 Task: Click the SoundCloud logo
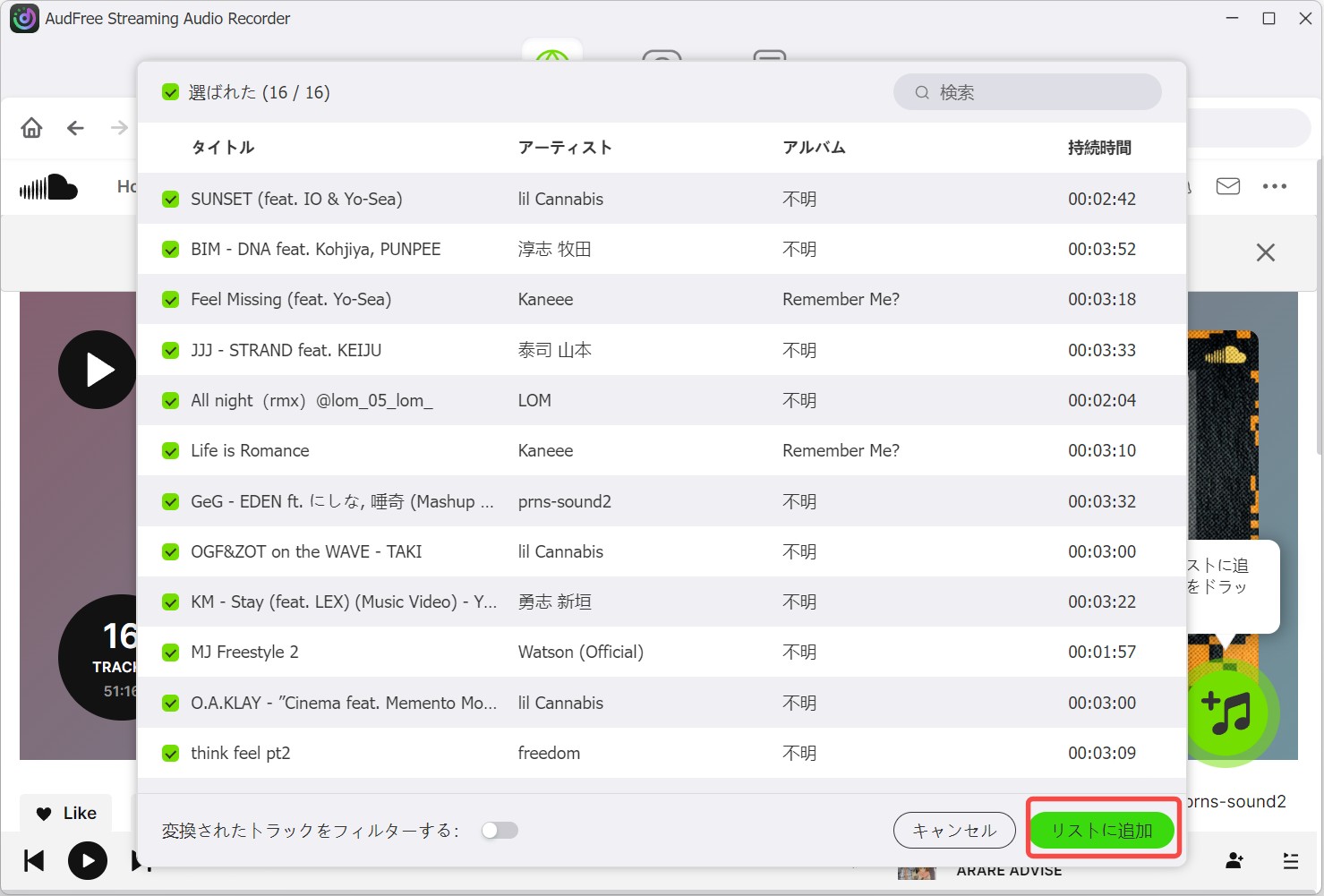pos(48,187)
